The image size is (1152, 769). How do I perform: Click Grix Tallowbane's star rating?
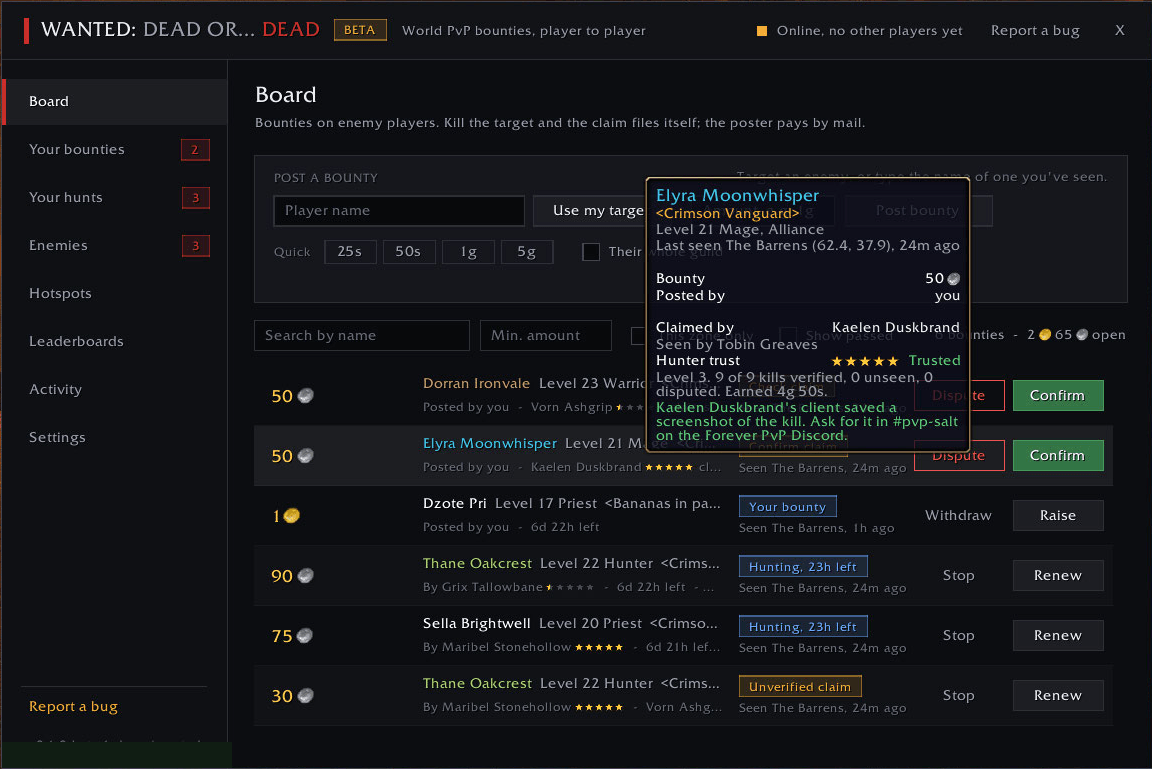tap(570, 588)
